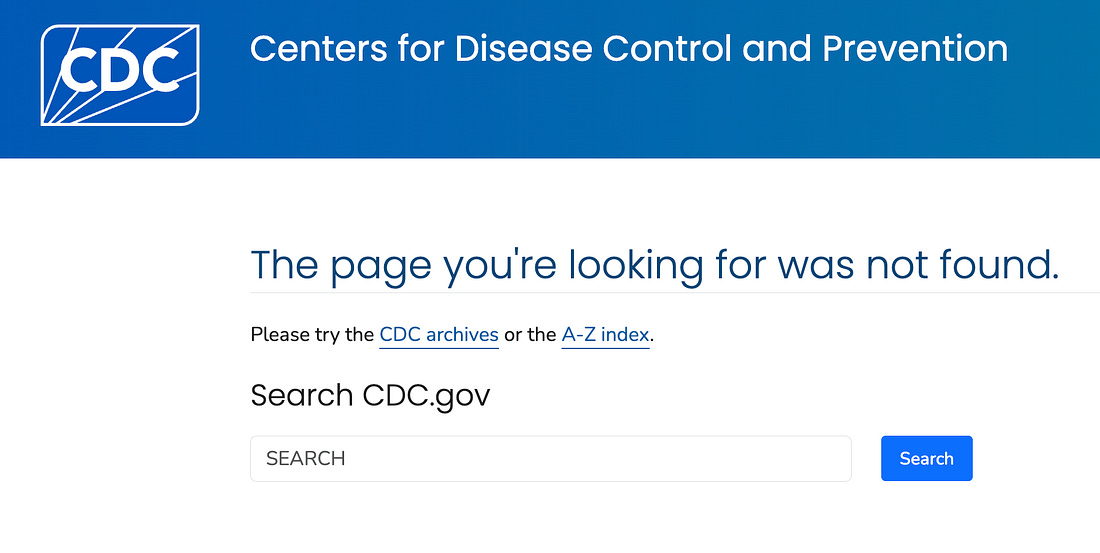Select the page not found heading

(654, 265)
